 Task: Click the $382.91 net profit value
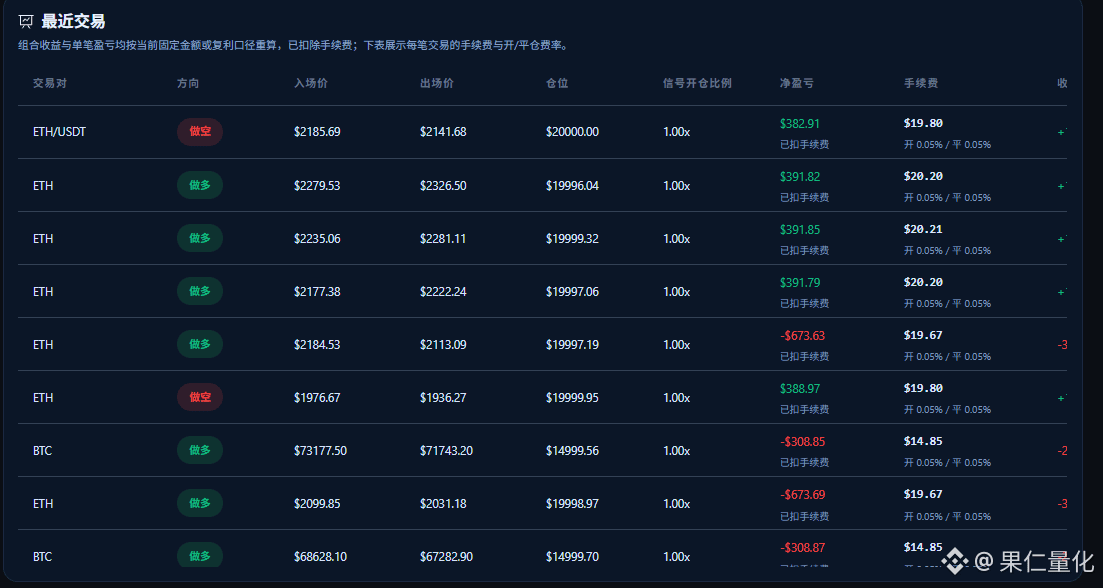pos(799,124)
